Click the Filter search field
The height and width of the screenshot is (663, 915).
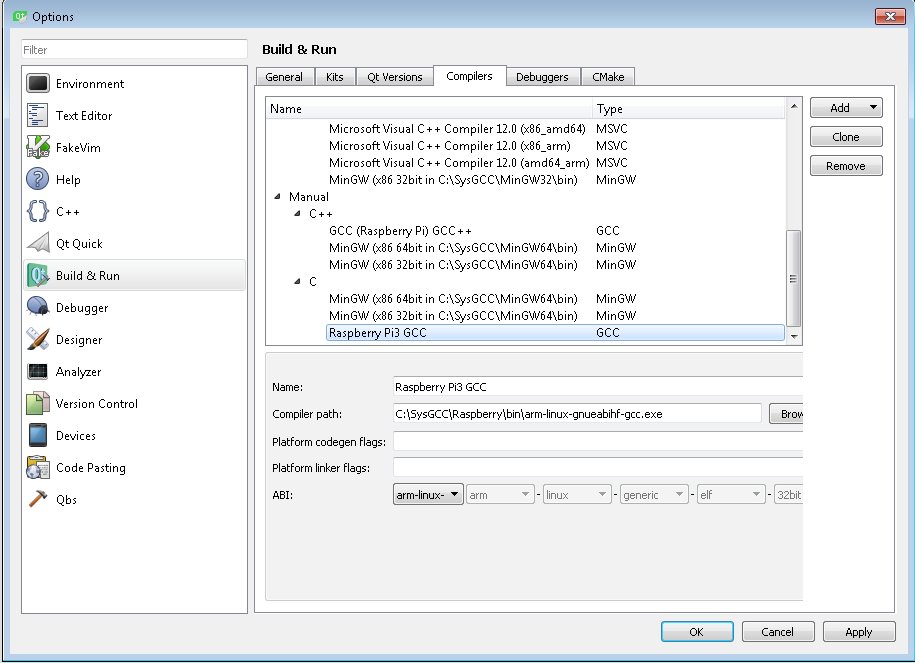tap(134, 50)
